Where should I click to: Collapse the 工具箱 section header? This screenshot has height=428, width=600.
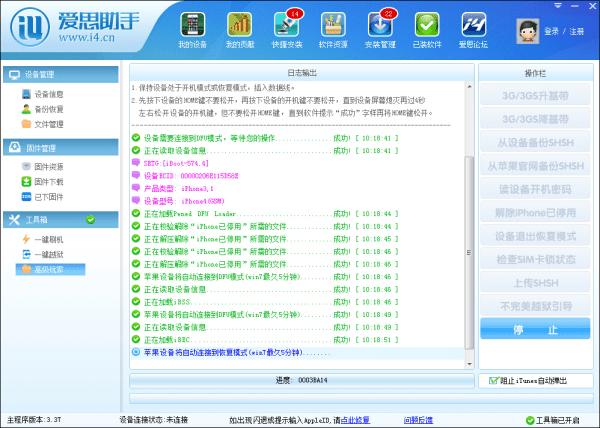click(61, 220)
